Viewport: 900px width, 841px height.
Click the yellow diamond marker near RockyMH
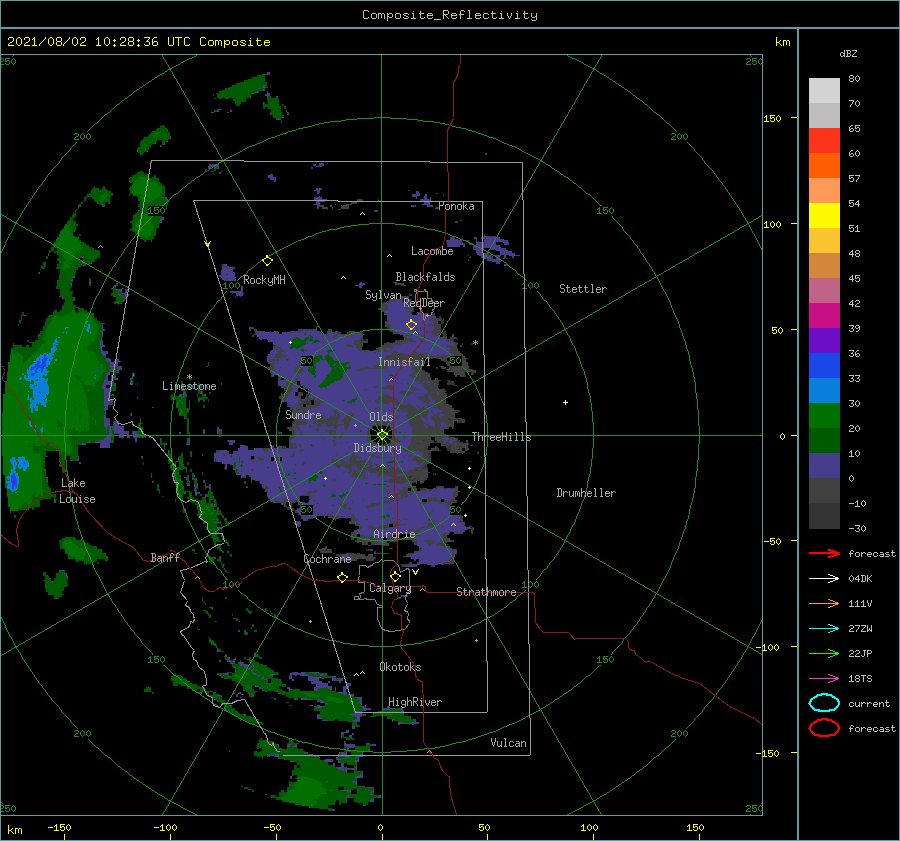[x=267, y=261]
